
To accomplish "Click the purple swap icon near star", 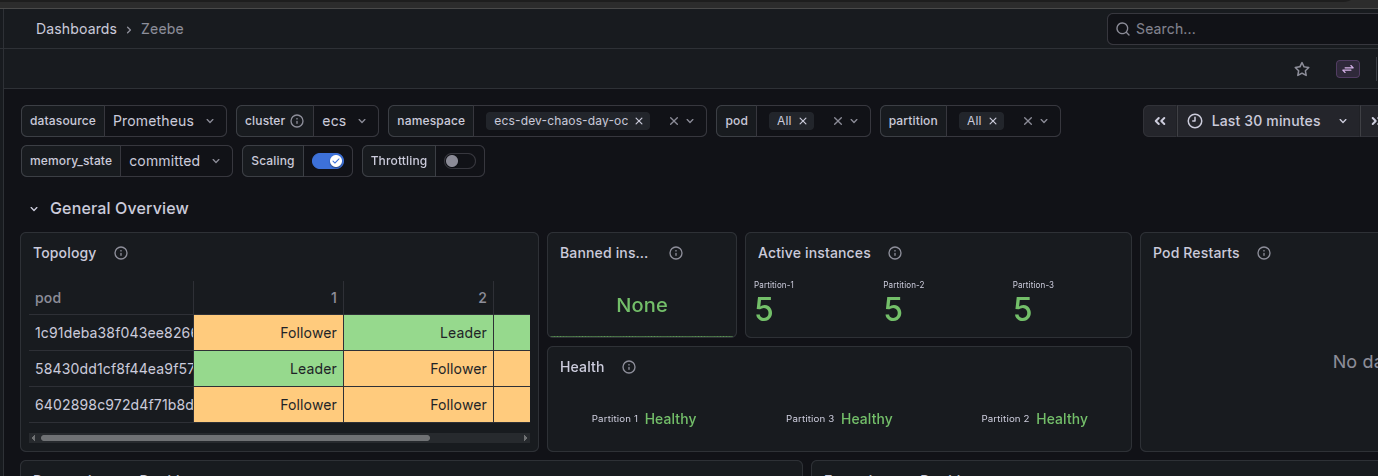I will 1348,69.
